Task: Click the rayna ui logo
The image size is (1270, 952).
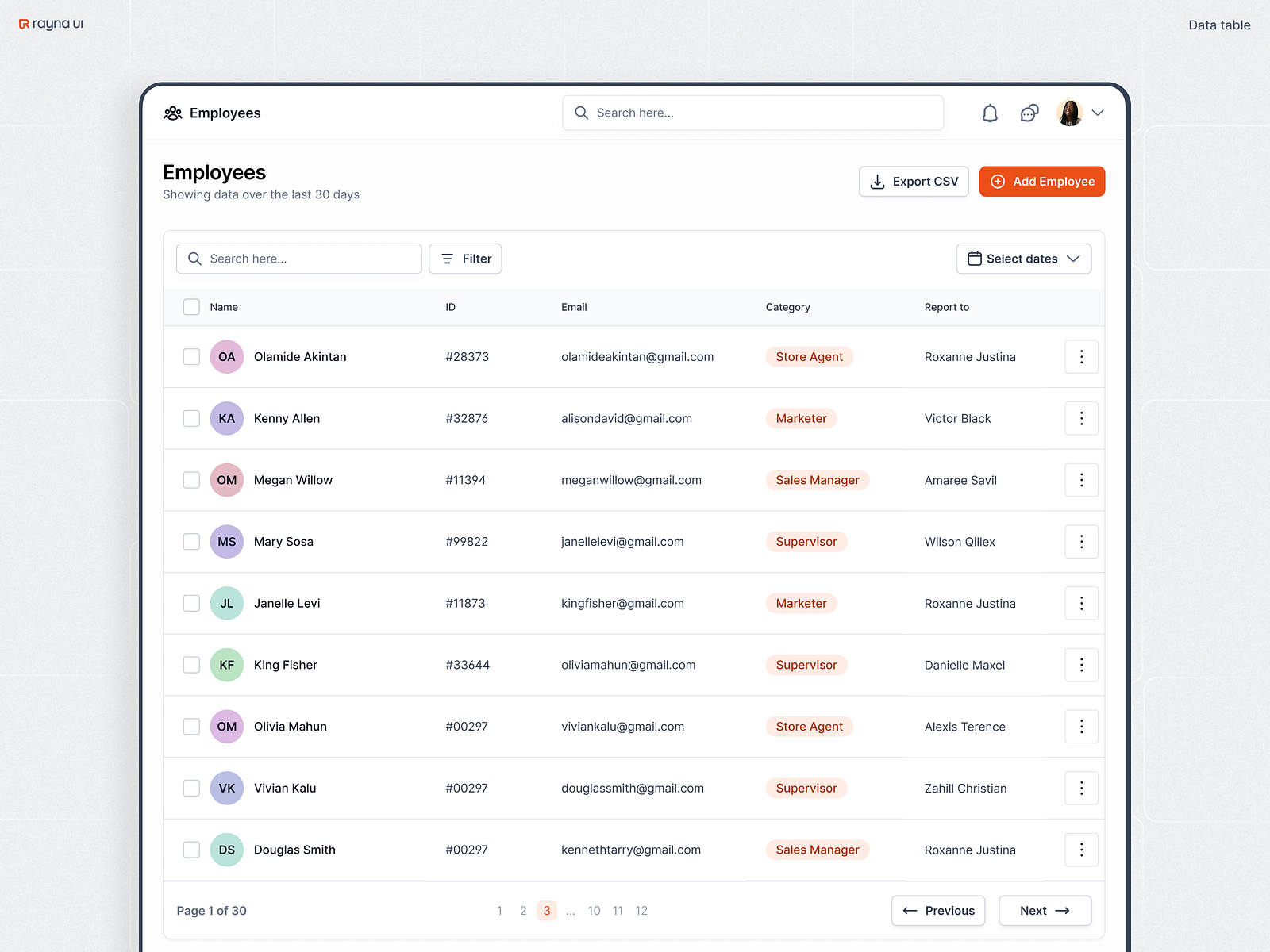Action: click(x=49, y=24)
